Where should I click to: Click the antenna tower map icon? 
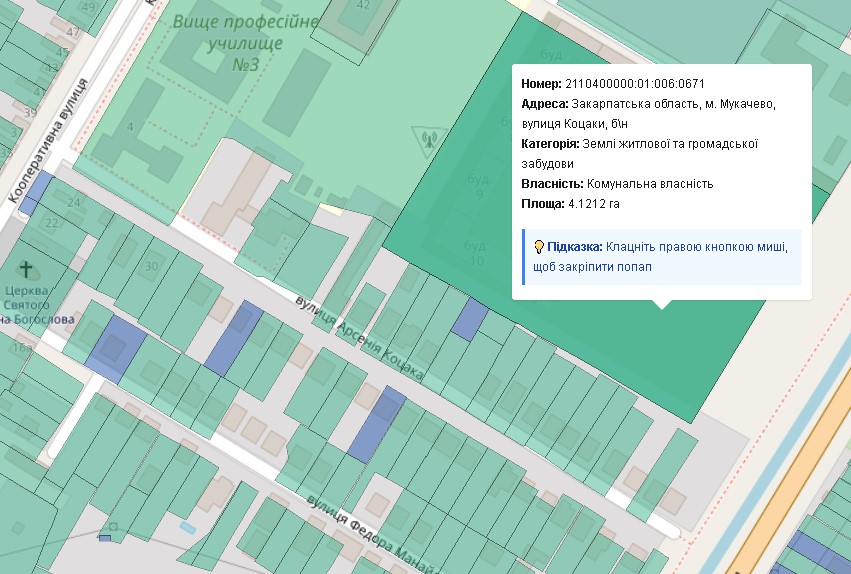click(x=429, y=139)
